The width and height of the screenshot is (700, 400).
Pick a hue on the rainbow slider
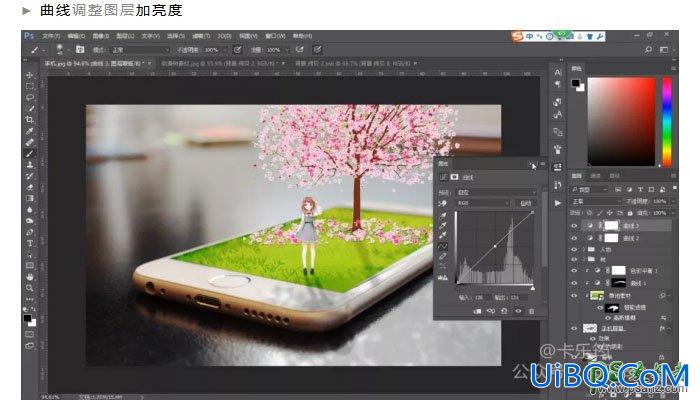tap(667, 121)
